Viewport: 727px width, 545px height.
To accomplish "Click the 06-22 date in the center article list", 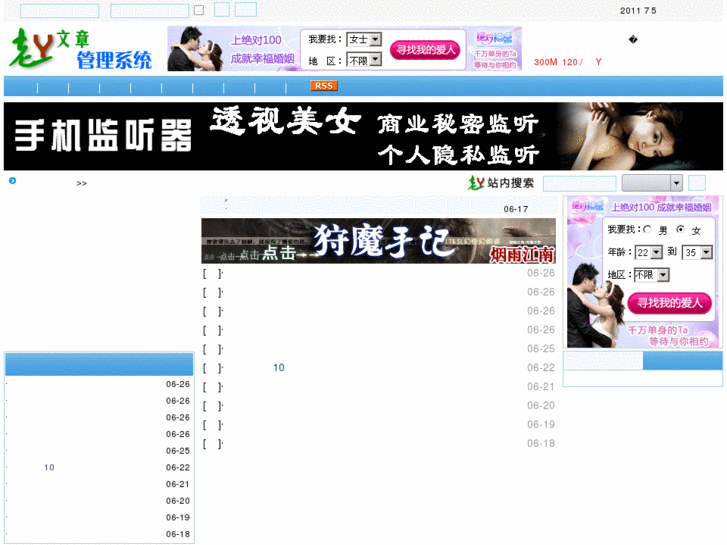I will coord(541,367).
